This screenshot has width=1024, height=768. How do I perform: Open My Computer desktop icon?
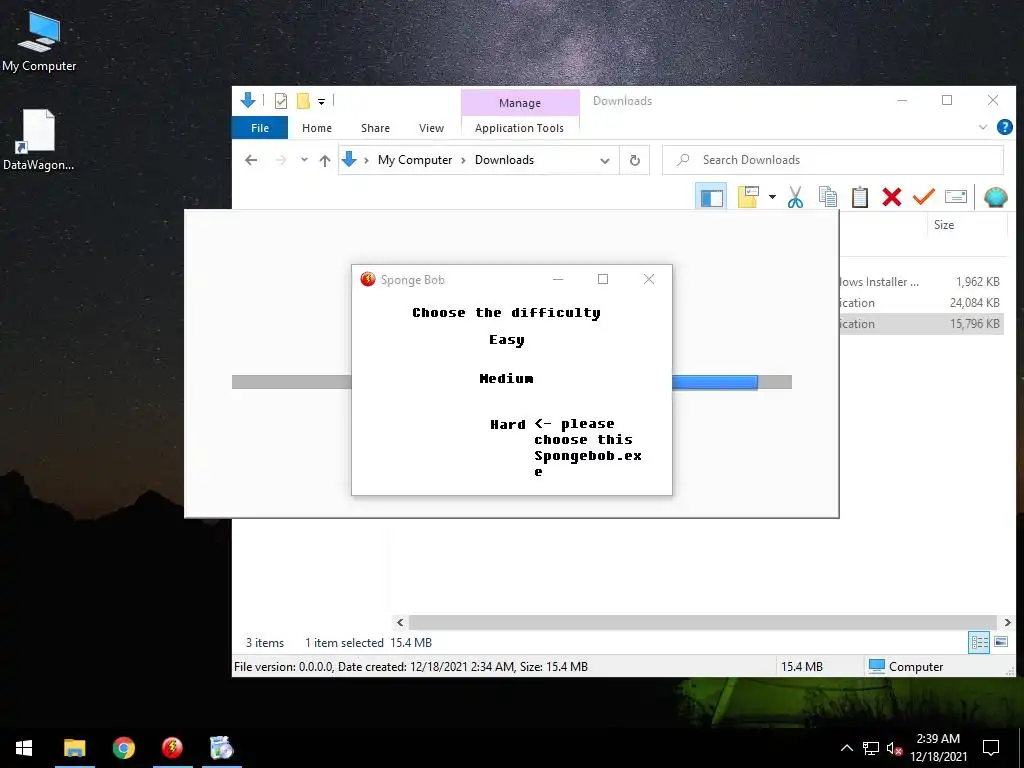(x=39, y=42)
